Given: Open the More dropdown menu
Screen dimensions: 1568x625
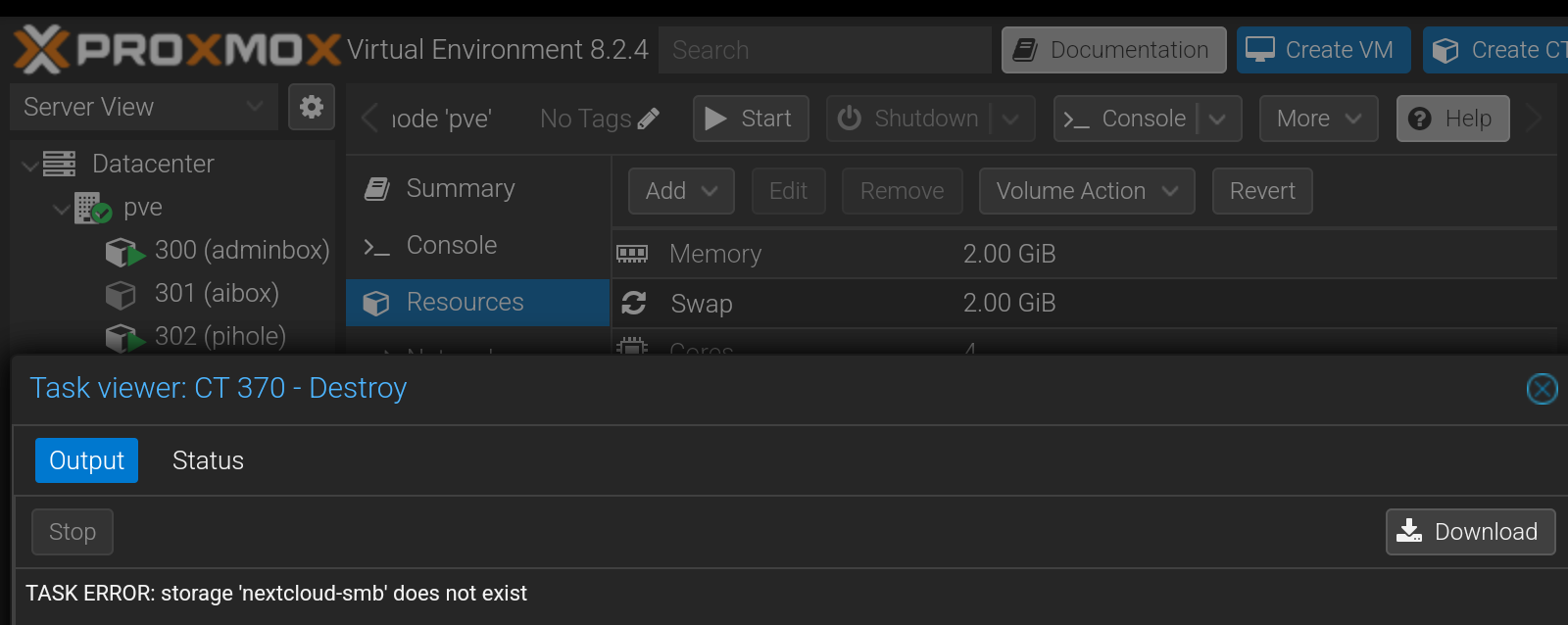Looking at the screenshot, I should click(1319, 119).
